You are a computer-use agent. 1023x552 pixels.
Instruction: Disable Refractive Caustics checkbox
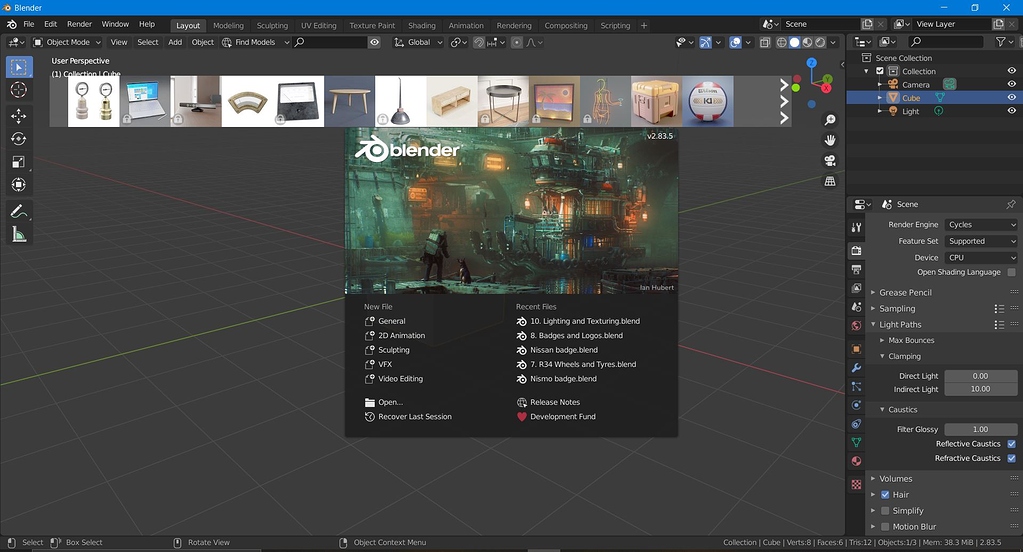click(x=1011, y=458)
